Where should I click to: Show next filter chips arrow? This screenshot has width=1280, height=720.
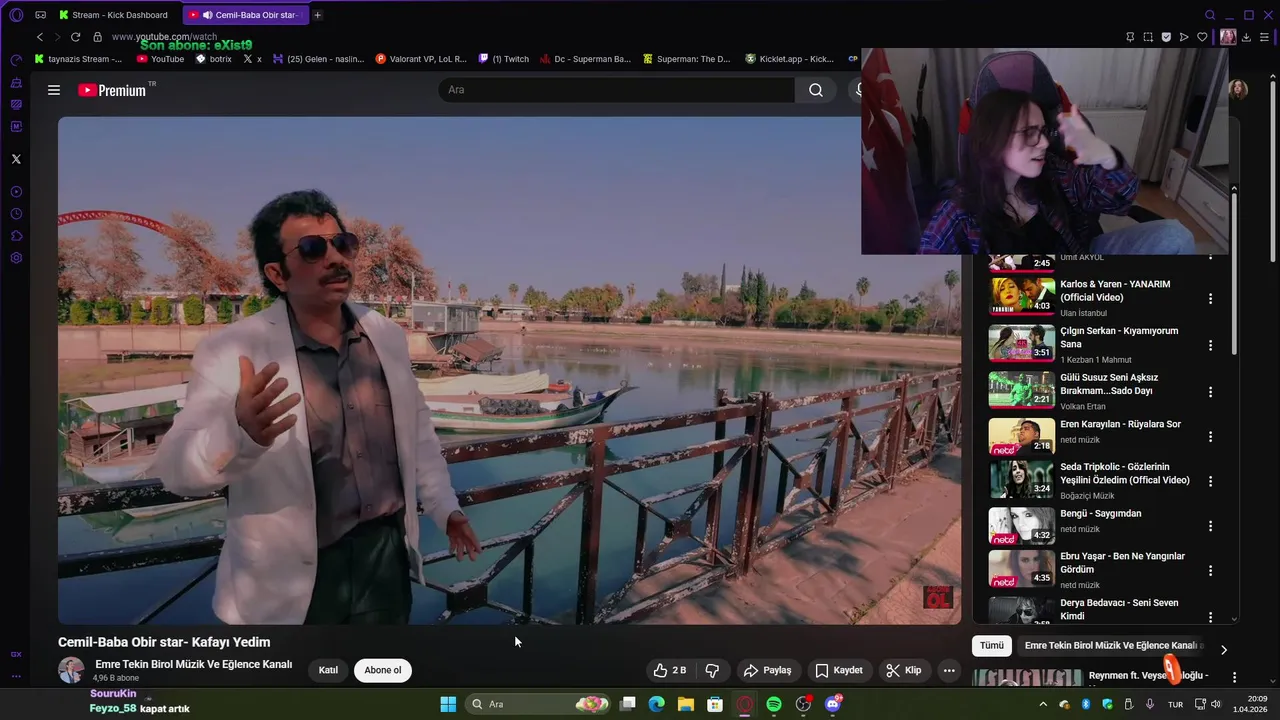click(x=1223, y=649)
